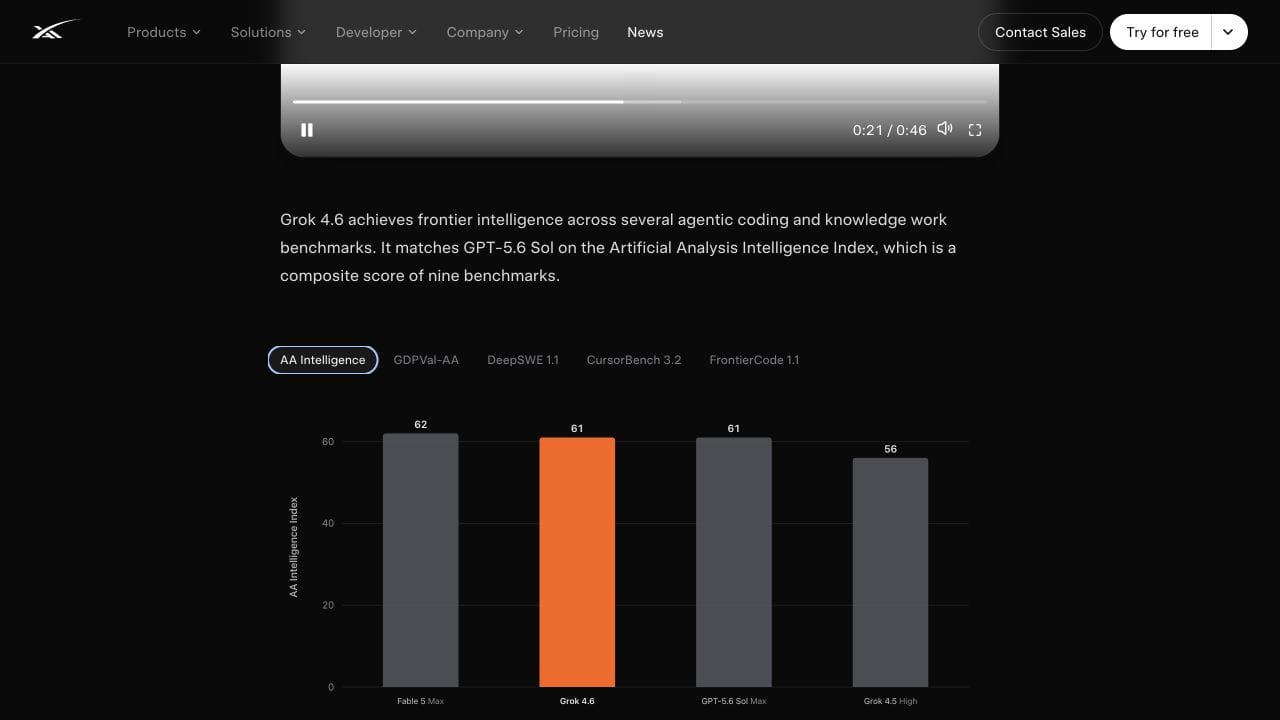Click the value 56 above Grok 4.5 bar
This screenshot has height=720, width=1280.
891,449
